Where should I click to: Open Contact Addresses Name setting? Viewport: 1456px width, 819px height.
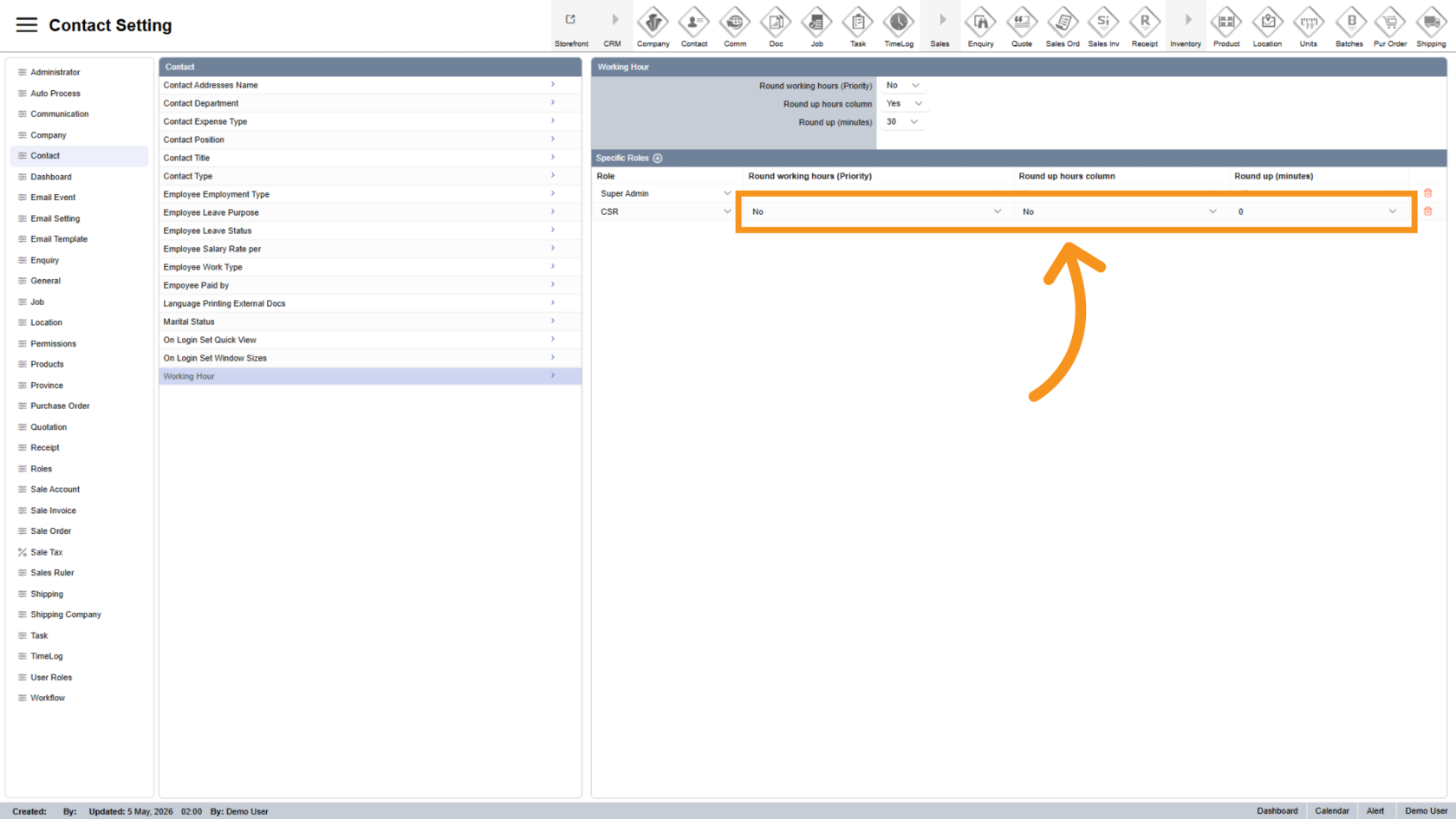(370, 85)
